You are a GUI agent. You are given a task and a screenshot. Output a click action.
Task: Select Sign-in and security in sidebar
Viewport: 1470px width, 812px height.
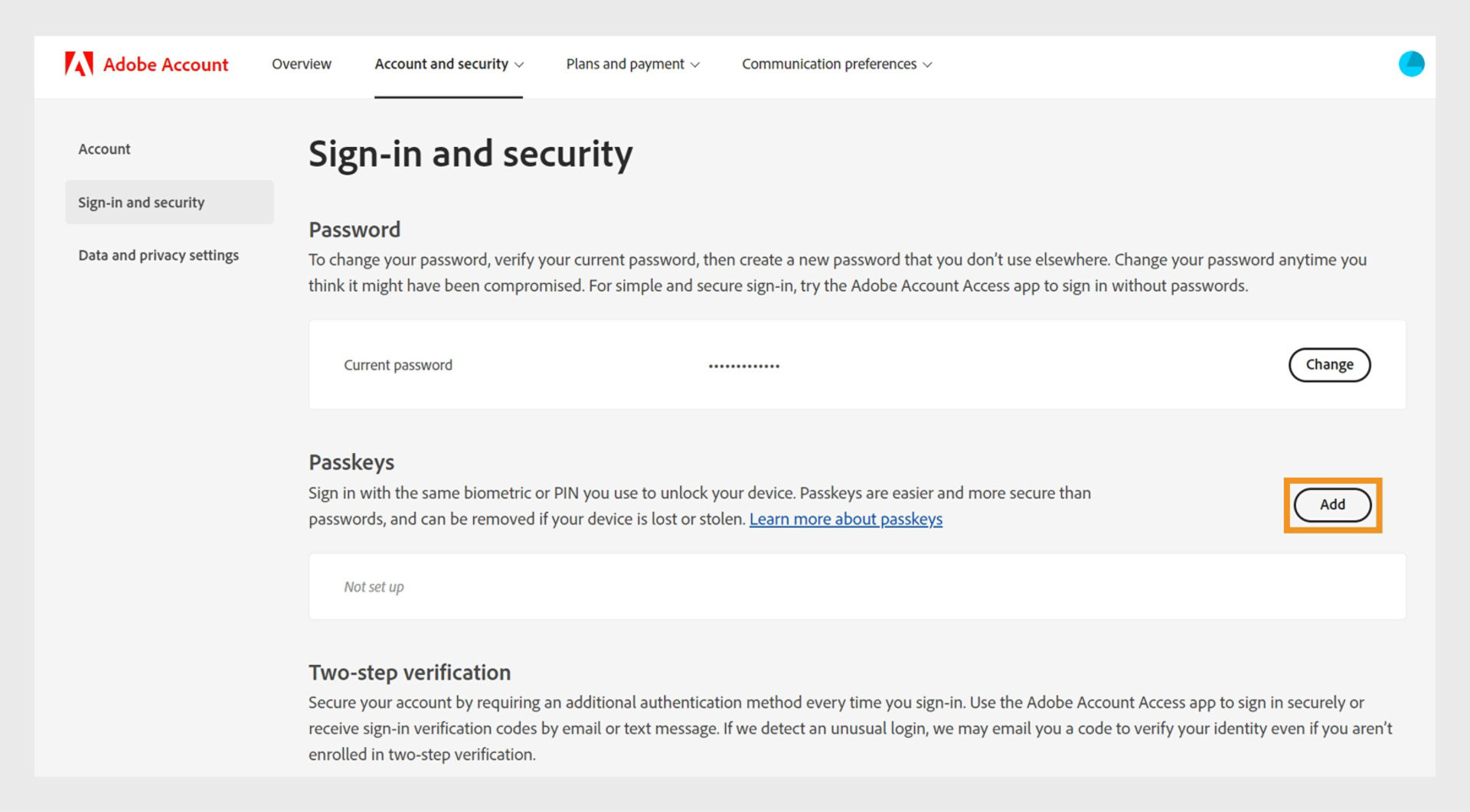[x=141, y=202]
